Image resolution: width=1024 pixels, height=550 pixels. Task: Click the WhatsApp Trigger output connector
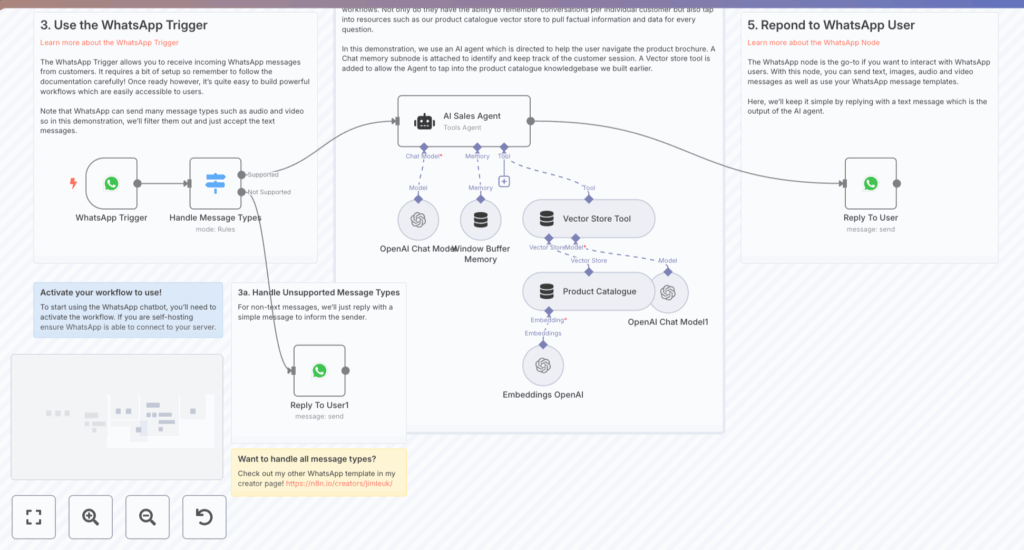click(x=137, y=184)
